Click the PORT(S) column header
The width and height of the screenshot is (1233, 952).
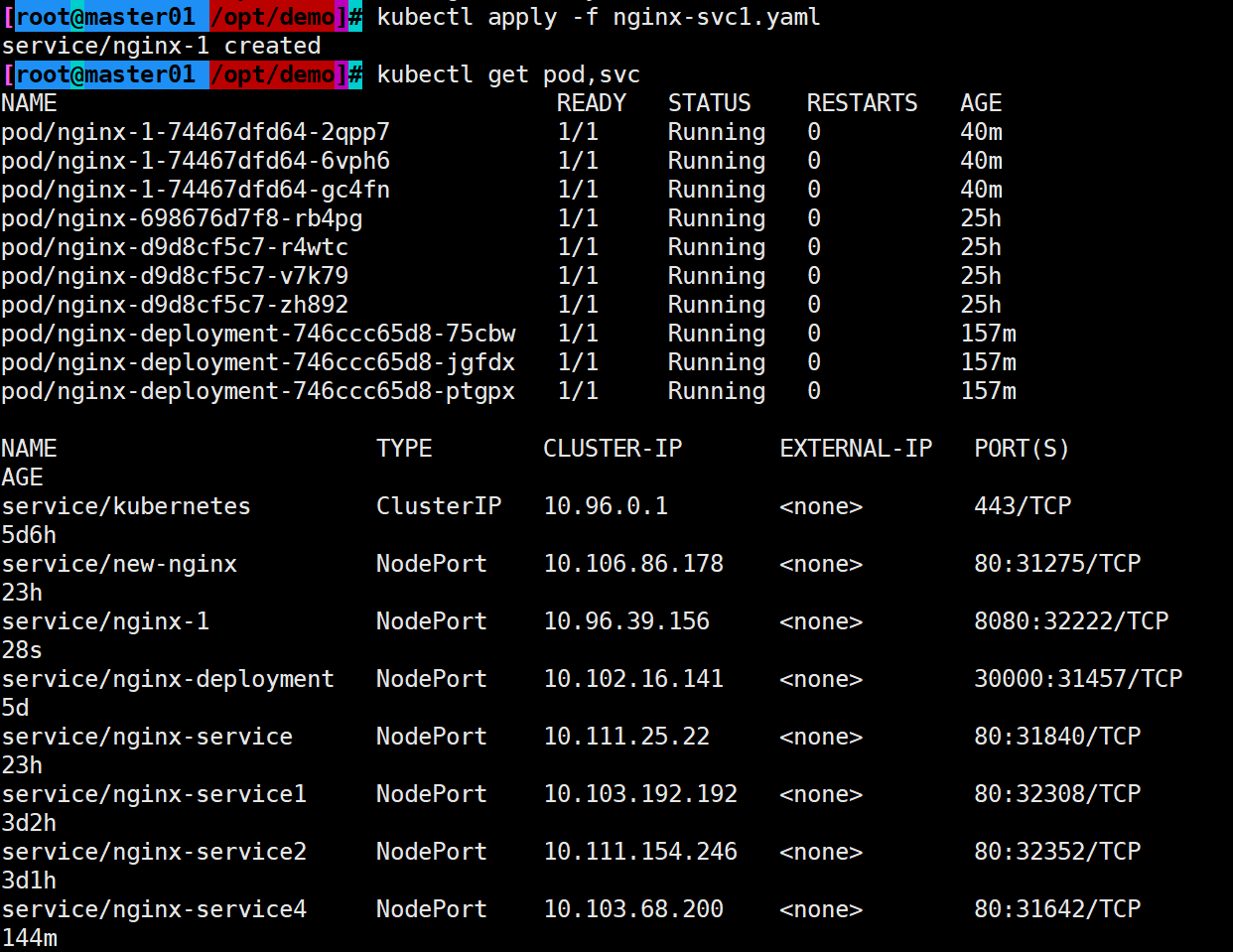tap(1022, 449)
